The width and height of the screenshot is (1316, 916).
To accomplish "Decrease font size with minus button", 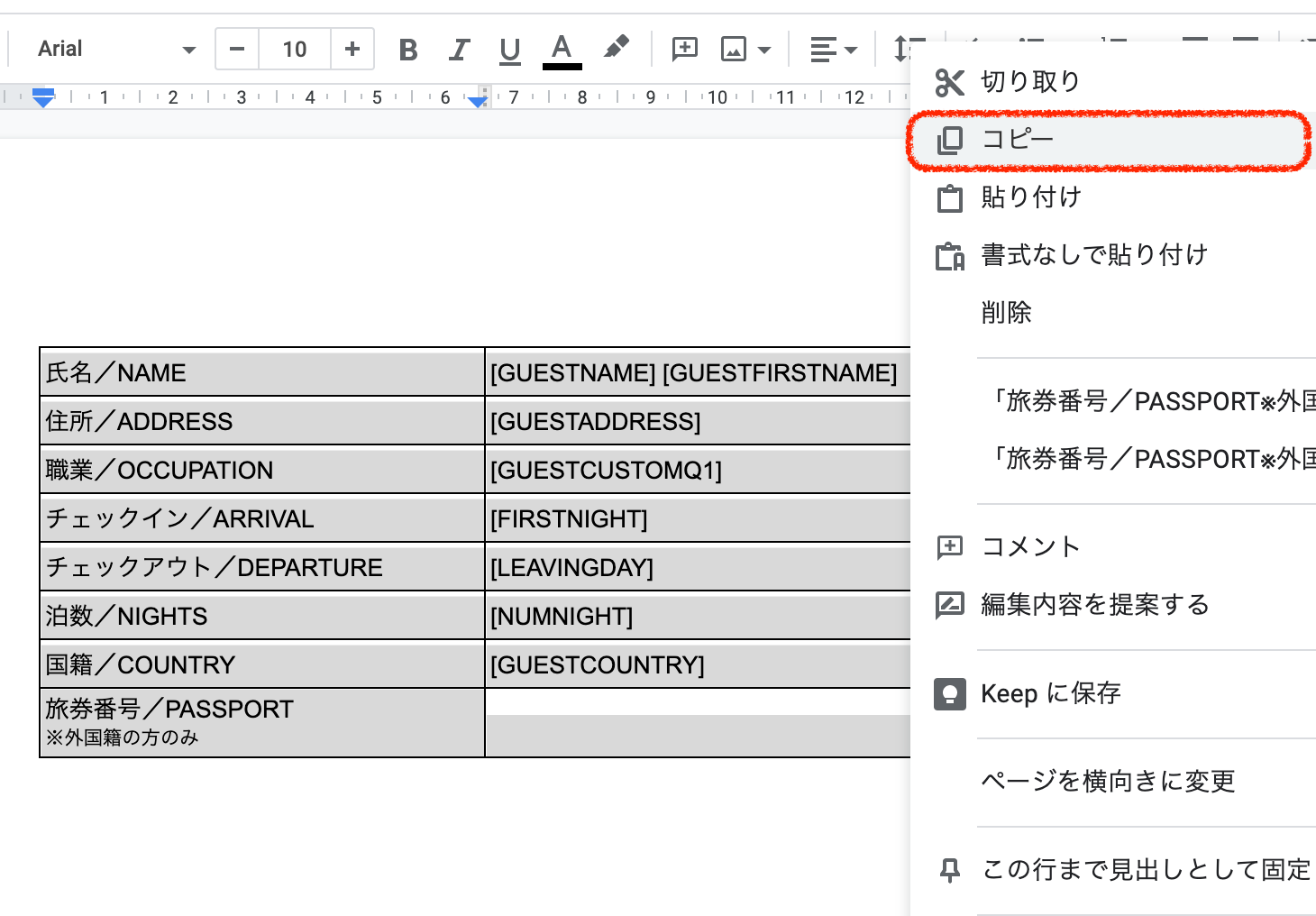I will coord(237,49).
